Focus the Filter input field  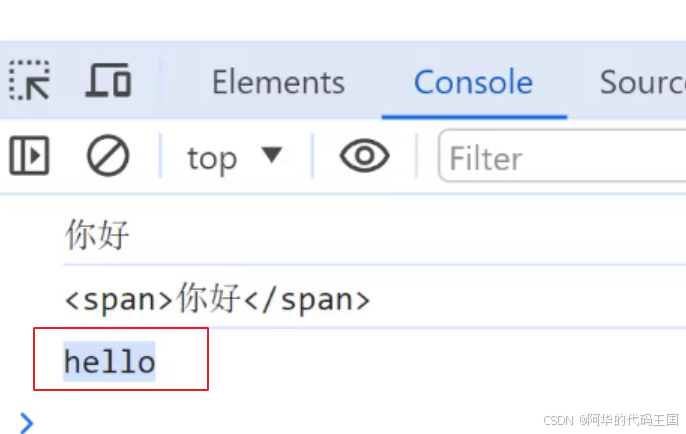tap(562, 156)
